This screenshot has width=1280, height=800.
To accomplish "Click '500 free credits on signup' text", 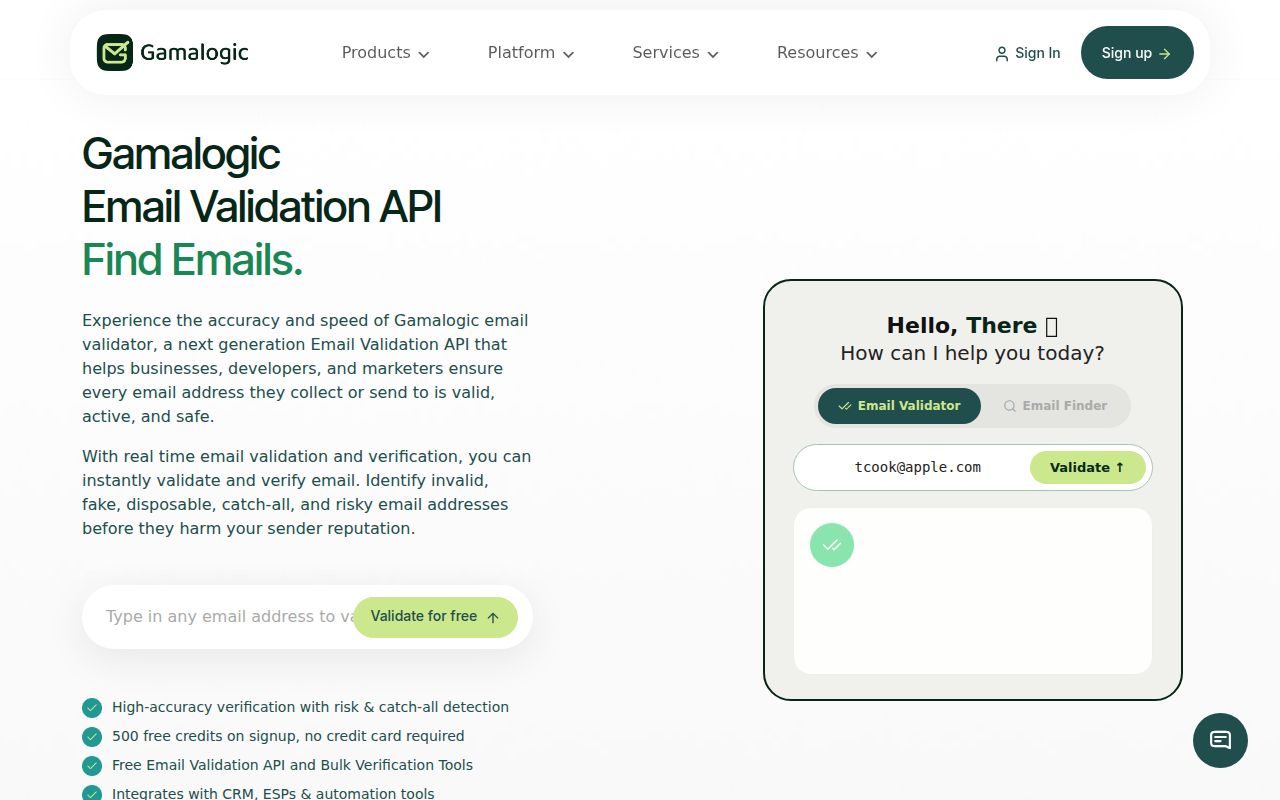I will click(x=288, y=736).
